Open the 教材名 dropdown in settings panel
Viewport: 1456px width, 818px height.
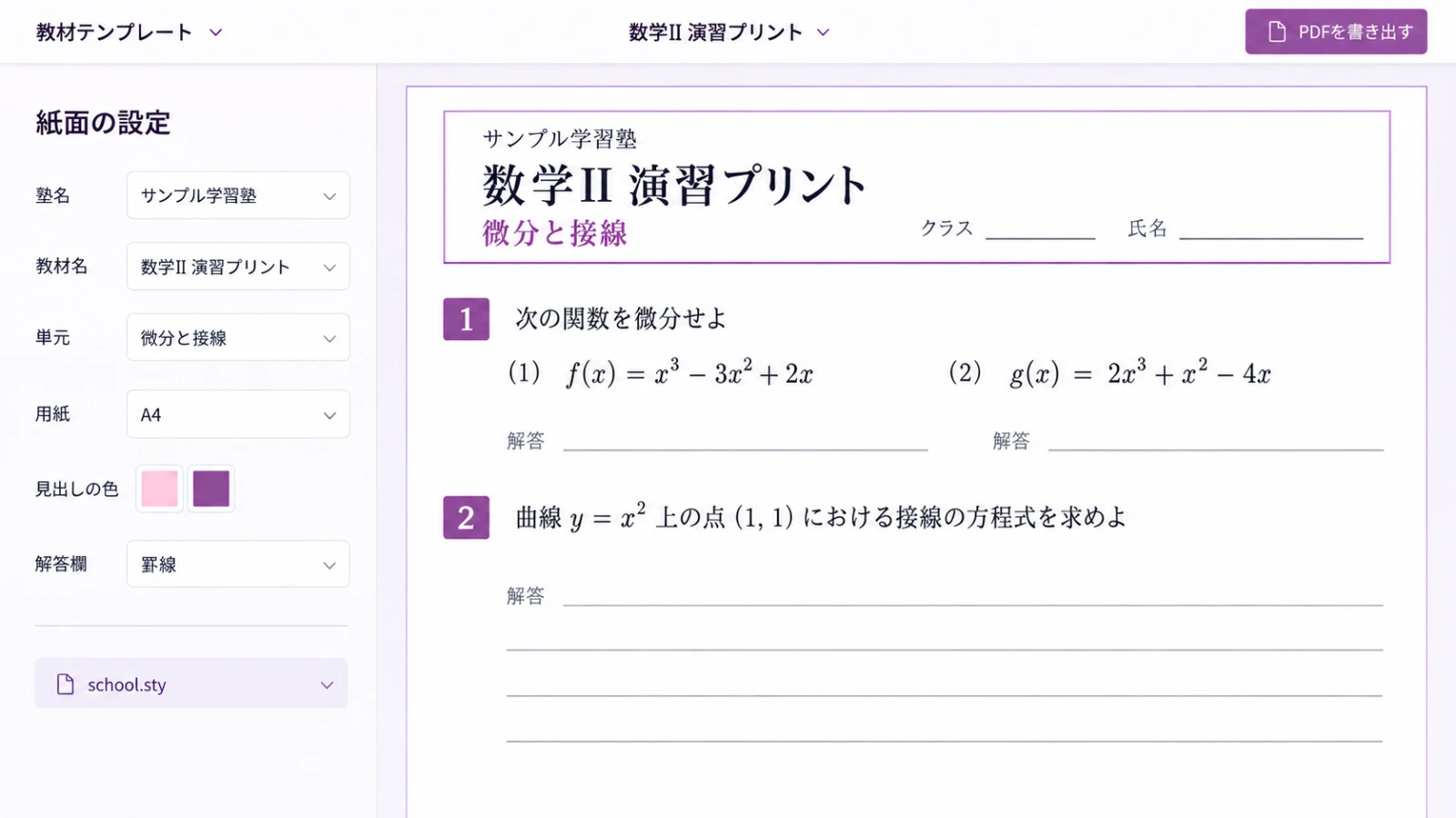click(238, 267)
